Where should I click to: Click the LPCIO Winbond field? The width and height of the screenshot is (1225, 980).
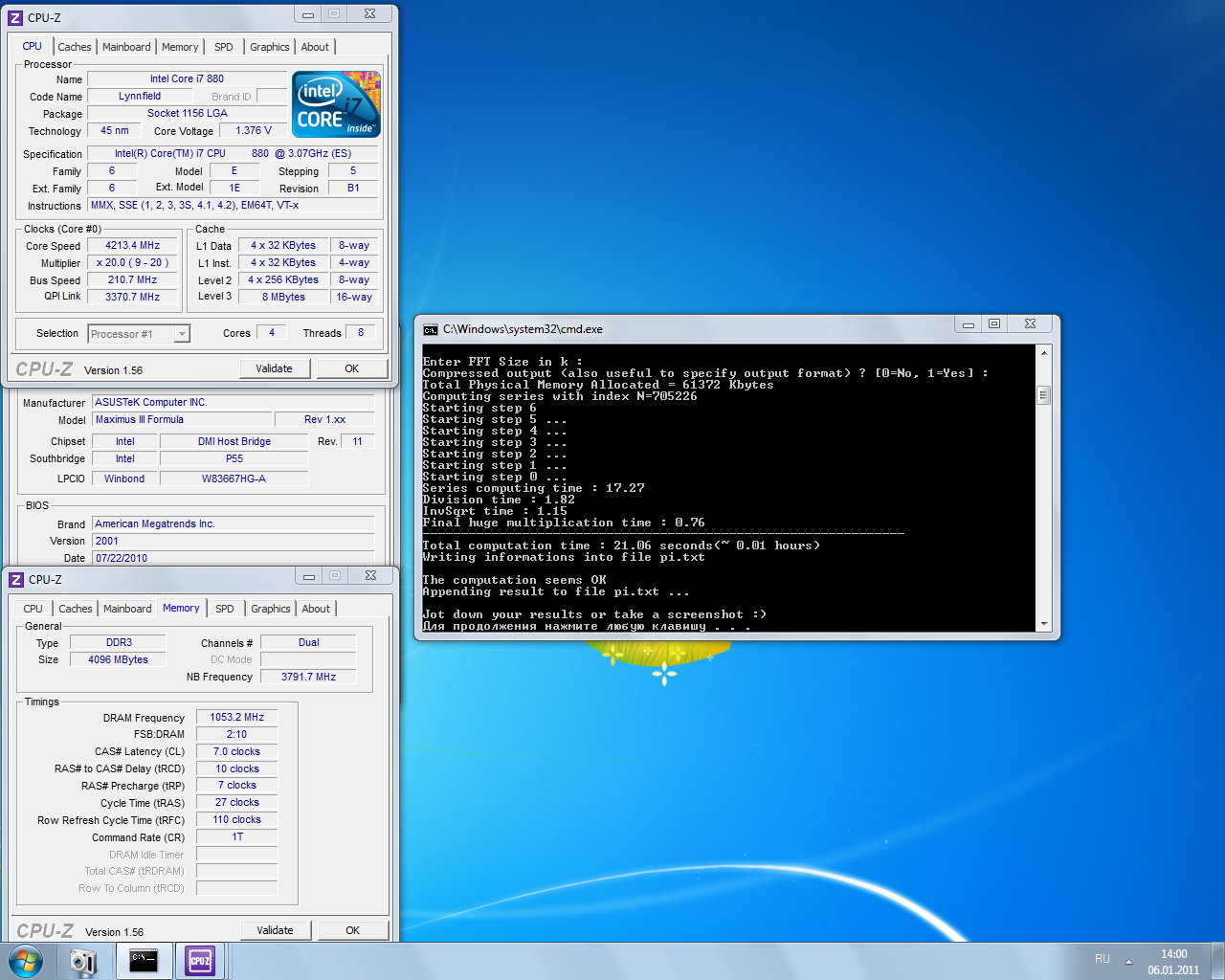(x=124, y=479)
